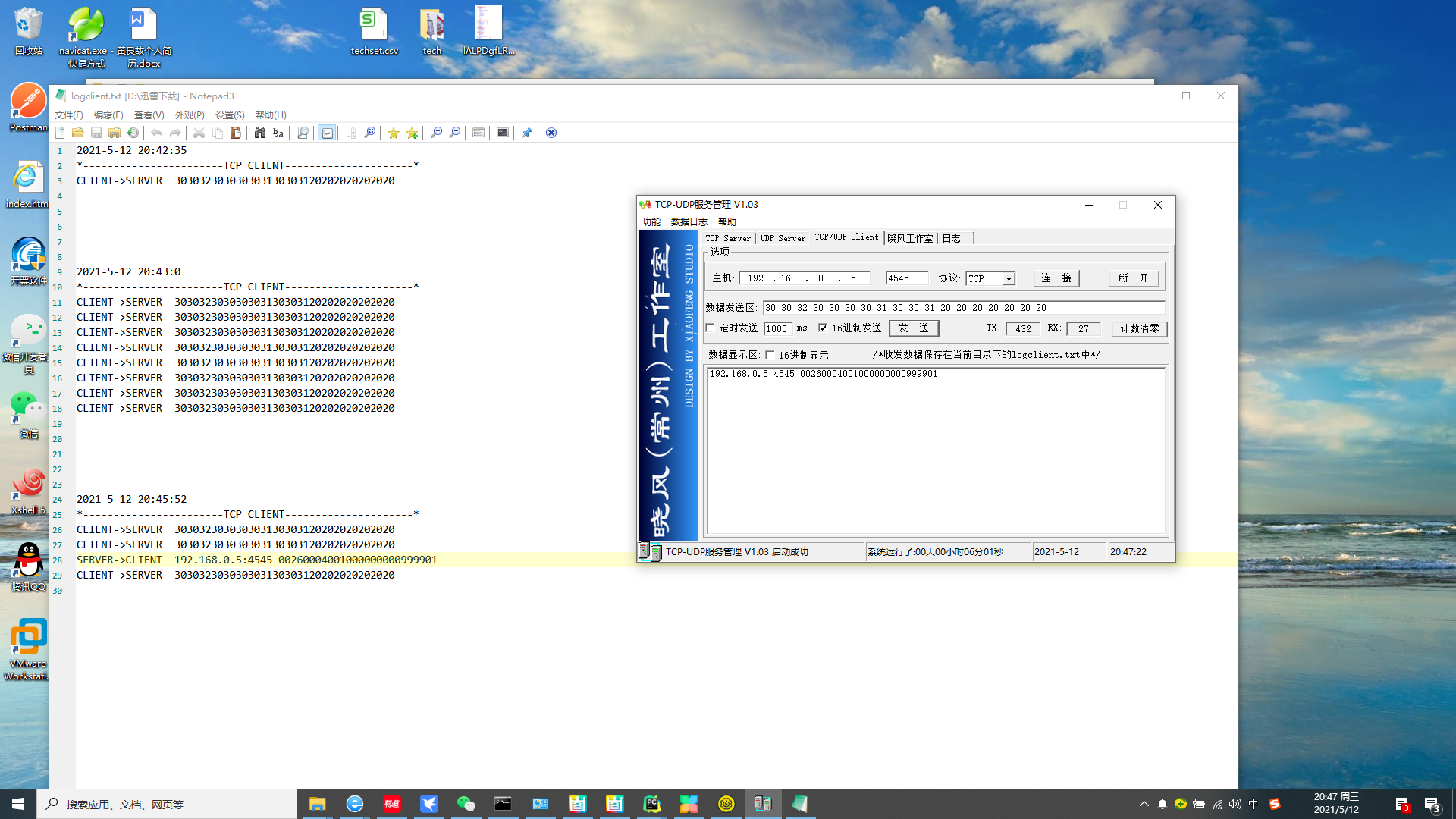
Task: Check the 16进制显示 checkbox
Action: [x=770, y=355]
